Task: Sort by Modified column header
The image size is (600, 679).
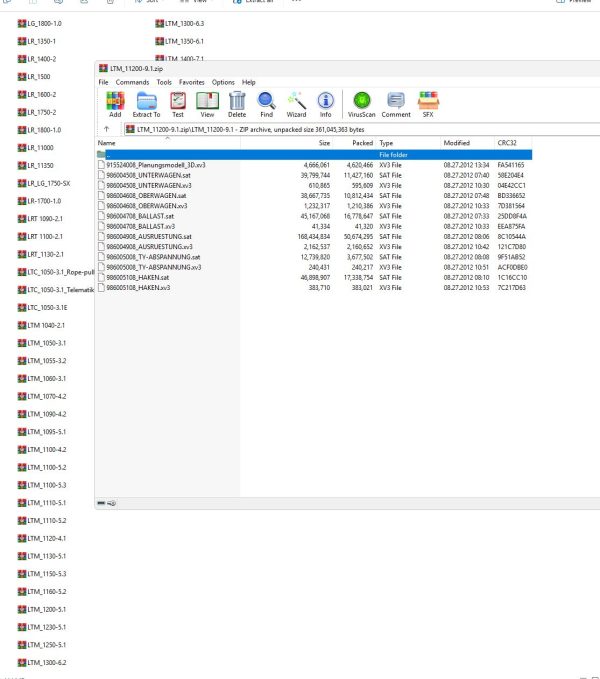Action: 468,143
